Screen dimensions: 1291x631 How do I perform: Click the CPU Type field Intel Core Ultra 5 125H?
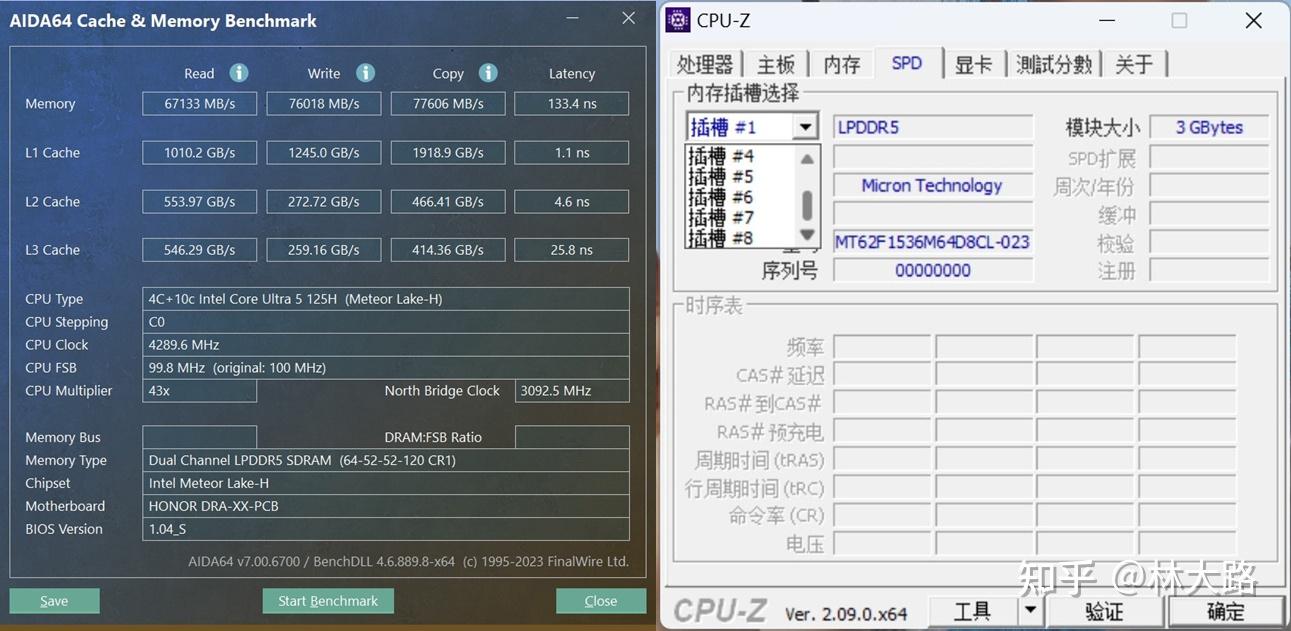pos(386,299)
